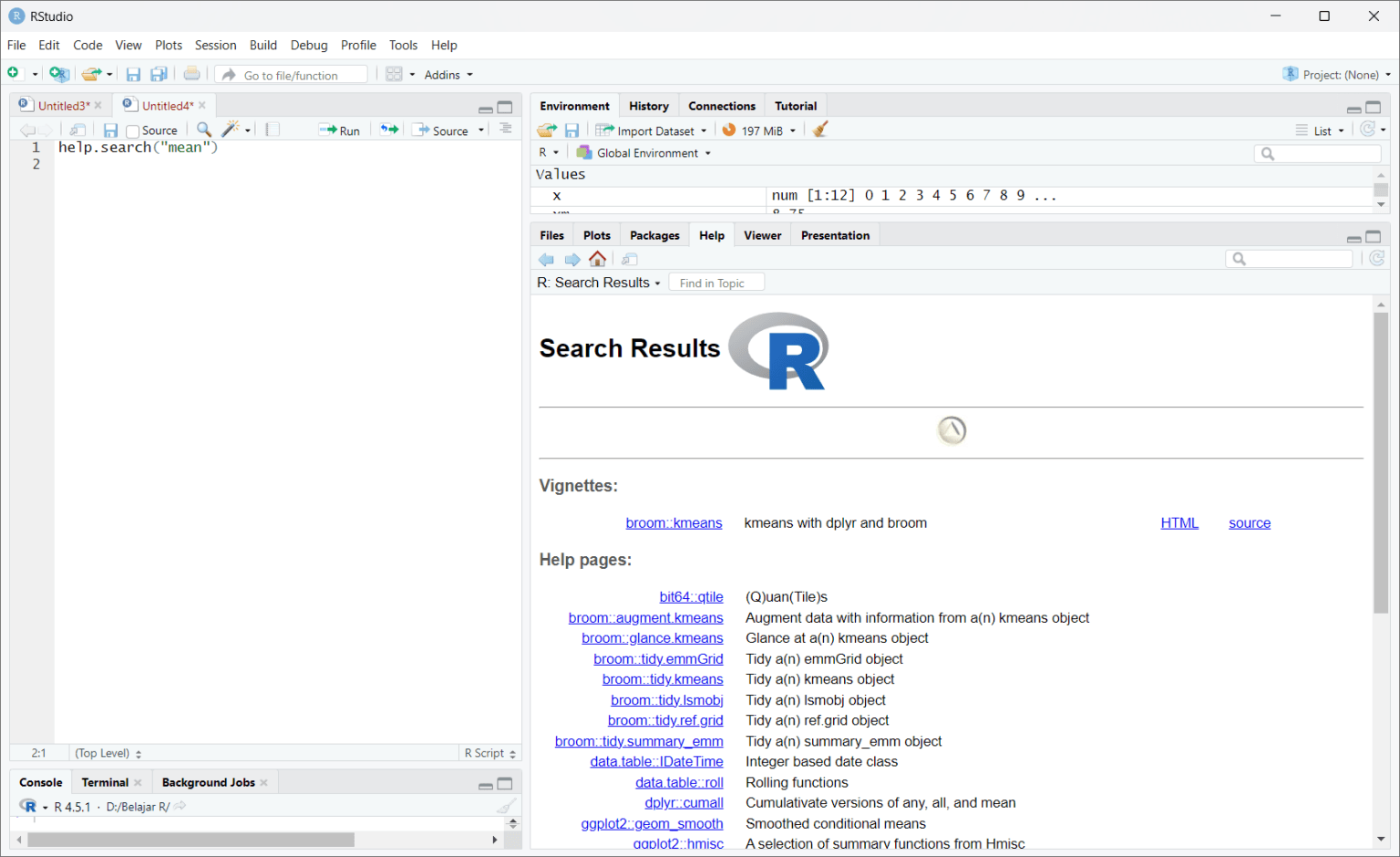The width and height of the screenshot is (1400, 857).
Task: Open the broom::kmeans vignette link
Action: 674,523
